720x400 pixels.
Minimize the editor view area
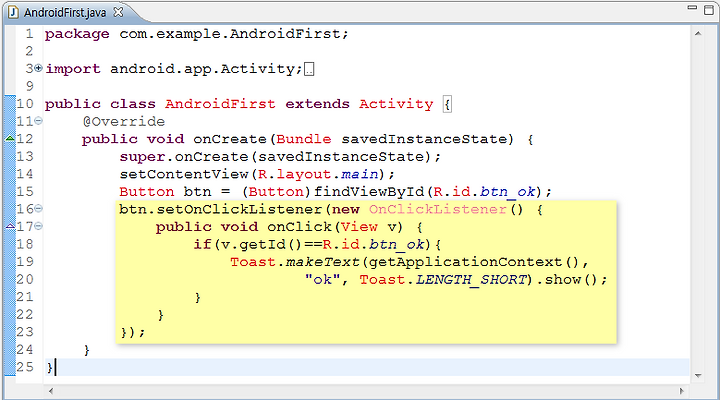tap(692, 8)
